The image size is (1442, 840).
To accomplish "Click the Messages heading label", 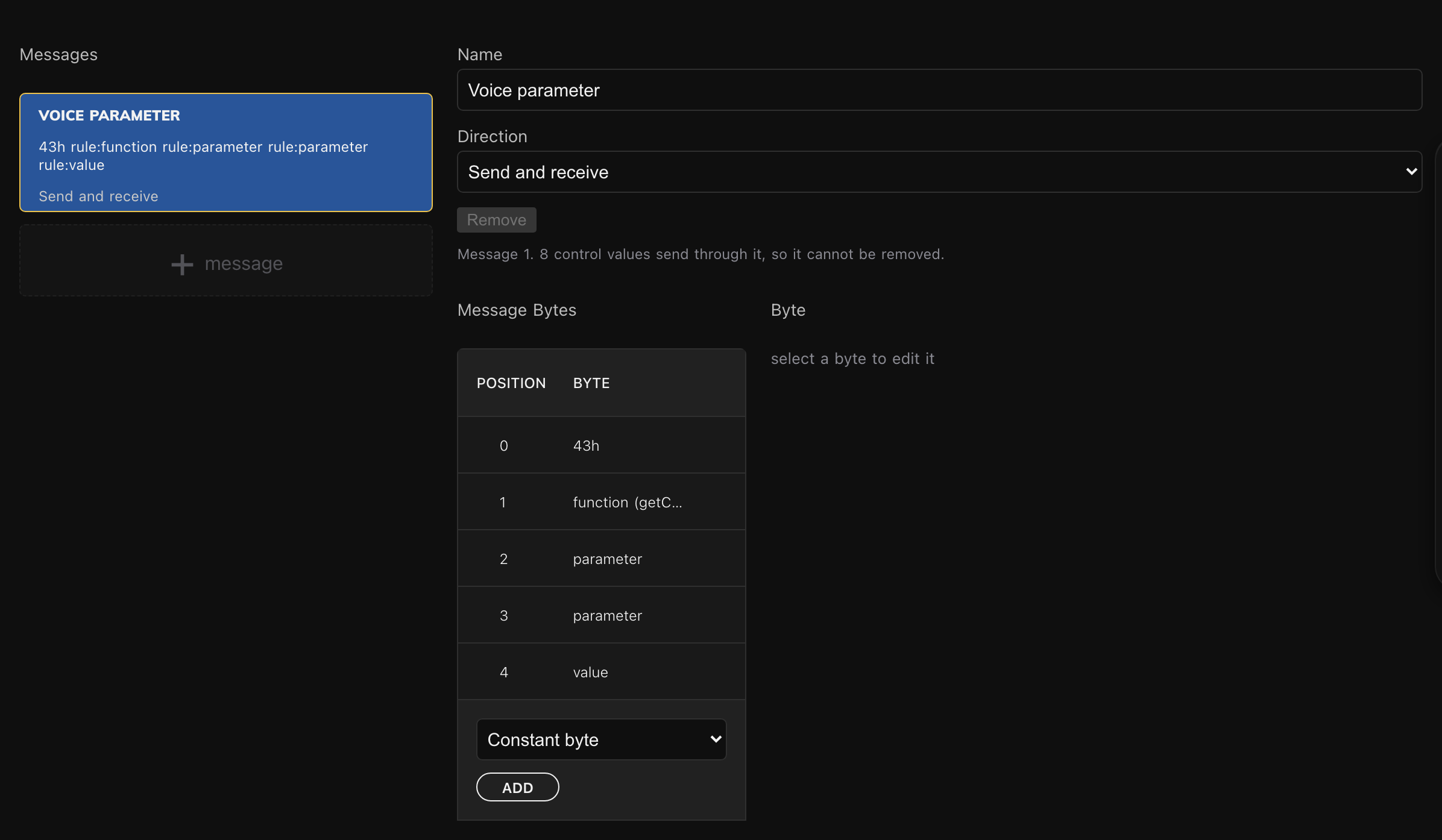I will point(58,54).
